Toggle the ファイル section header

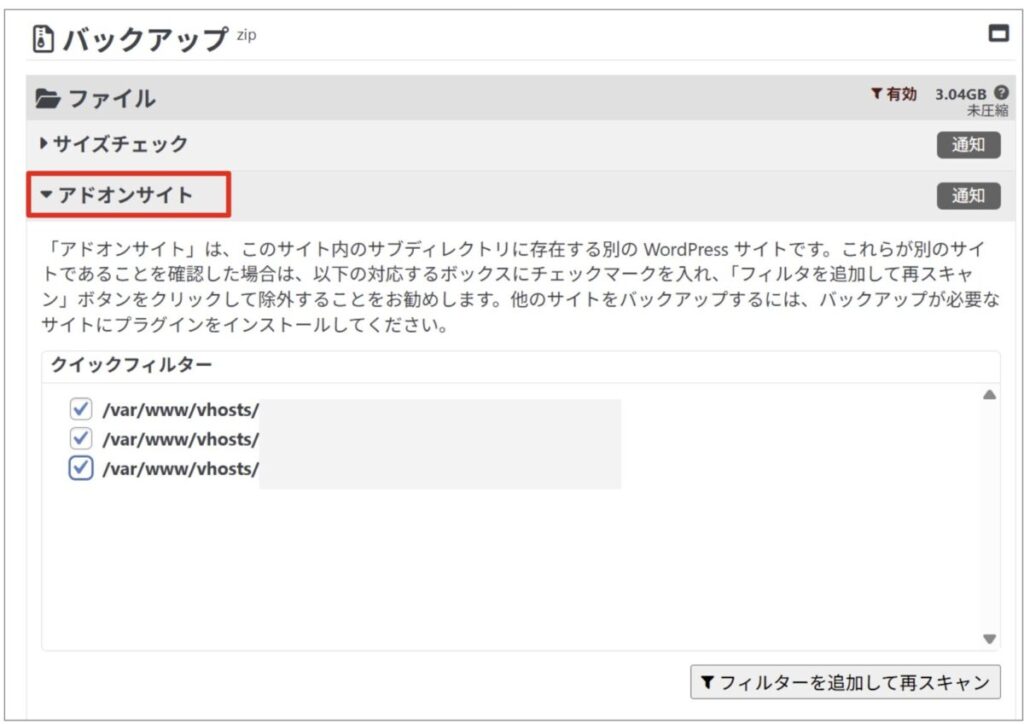[110, 98]
